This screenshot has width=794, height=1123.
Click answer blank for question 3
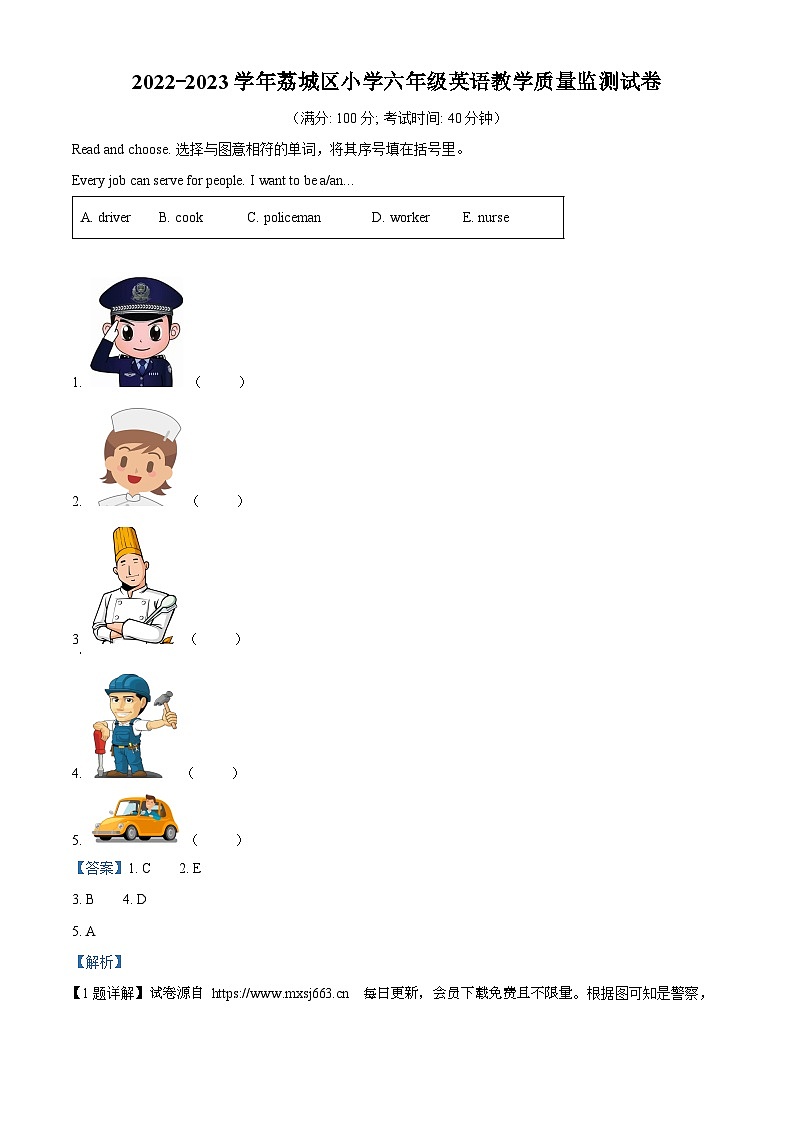coord(216,638)
